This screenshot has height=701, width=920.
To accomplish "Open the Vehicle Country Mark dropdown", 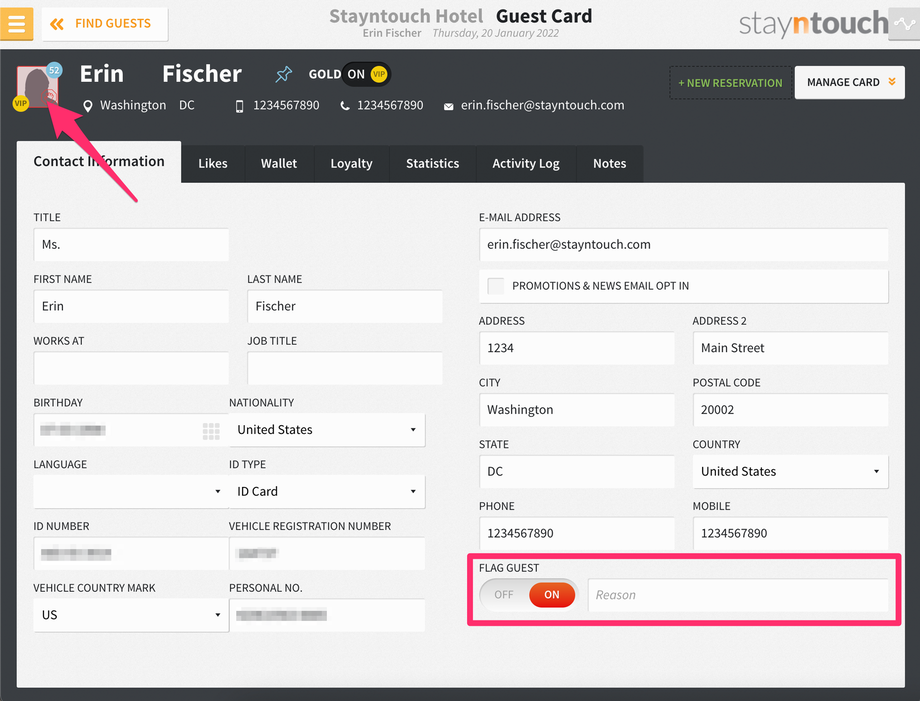I will pos(131,615).
